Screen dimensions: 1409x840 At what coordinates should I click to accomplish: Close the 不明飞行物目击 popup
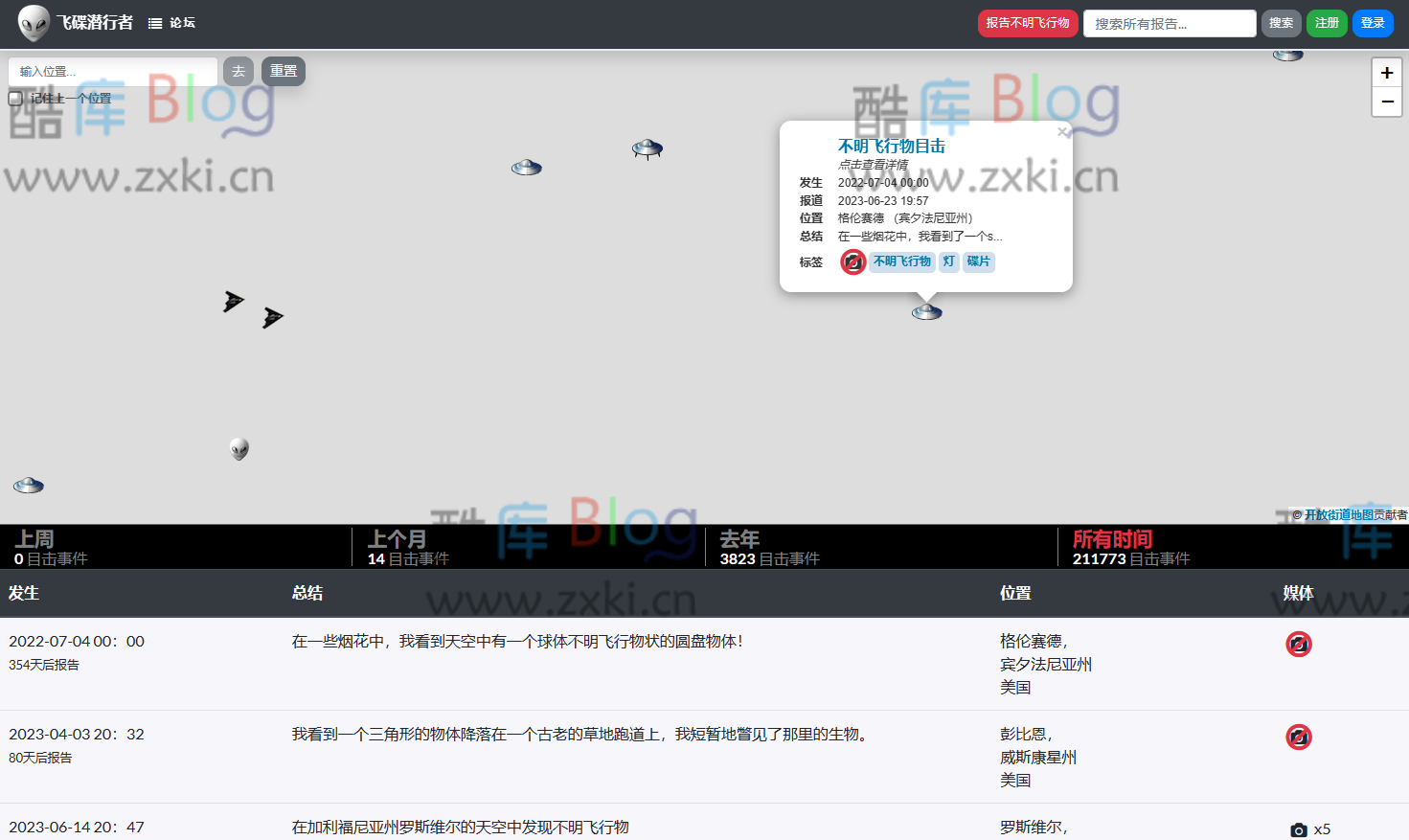tap(1063, 132)
